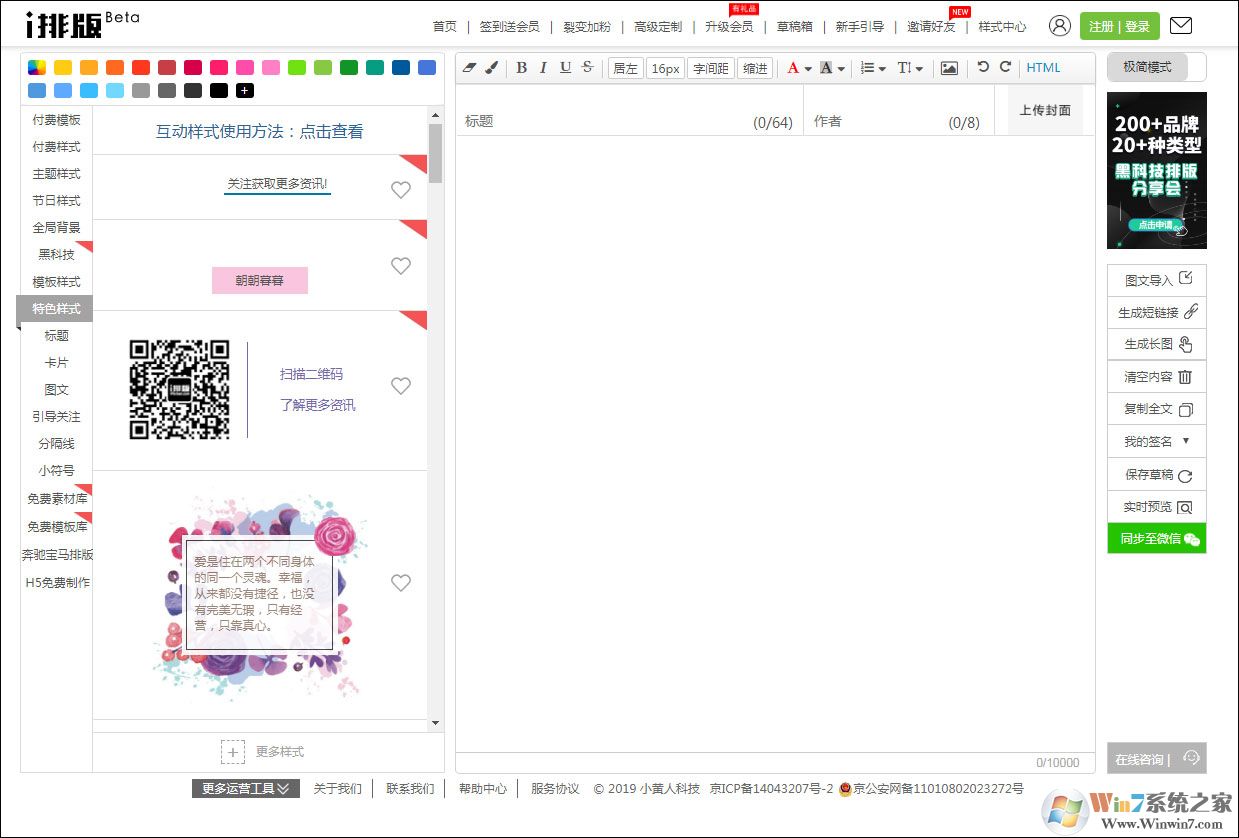
Task: Open the mail envelope icon in header
Action: [x=1180, y=26]
